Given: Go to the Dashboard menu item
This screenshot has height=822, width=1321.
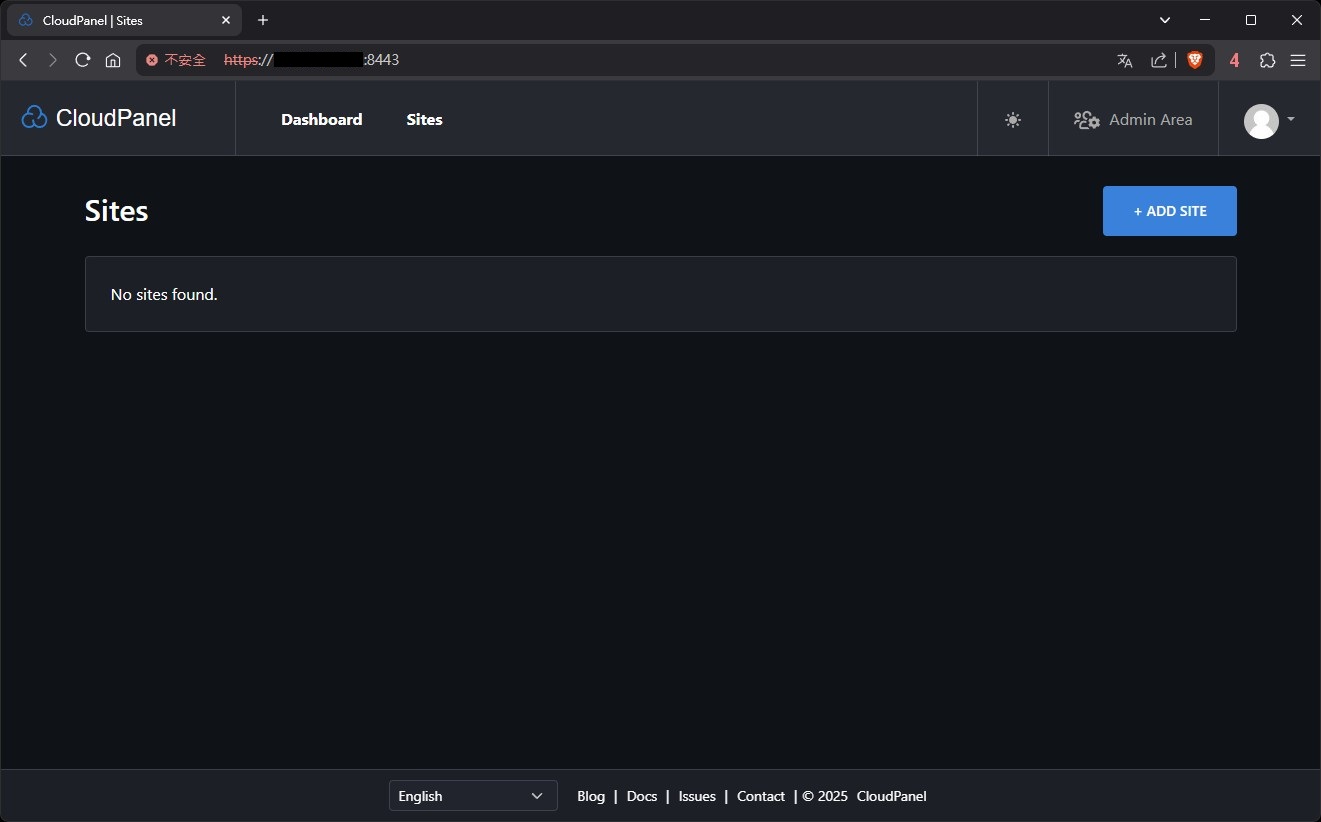Looking at the screenshot, I should pos(322,119).
